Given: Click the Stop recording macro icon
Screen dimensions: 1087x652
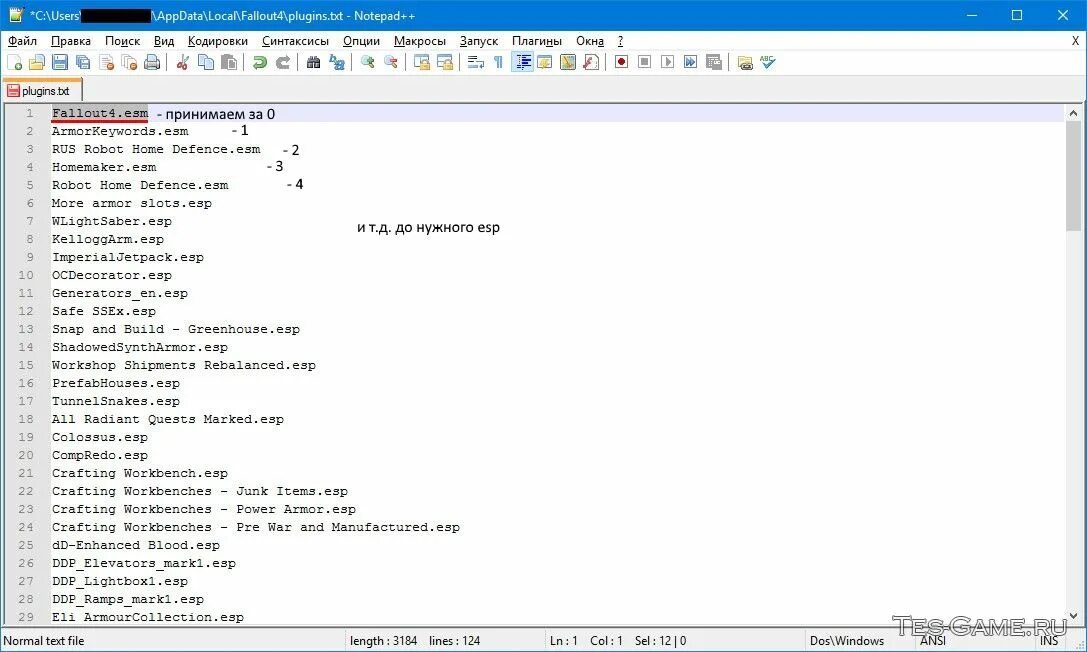Looking at the screenshot, I should (645, 62).
